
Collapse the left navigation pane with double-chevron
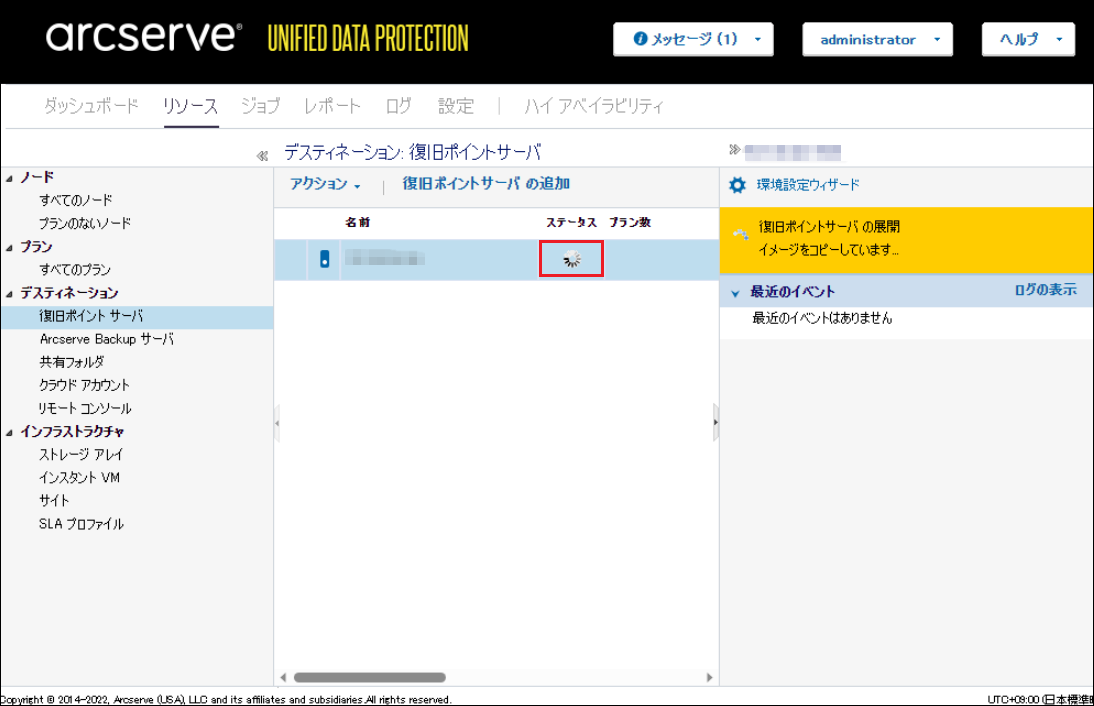tap(262, 155)
